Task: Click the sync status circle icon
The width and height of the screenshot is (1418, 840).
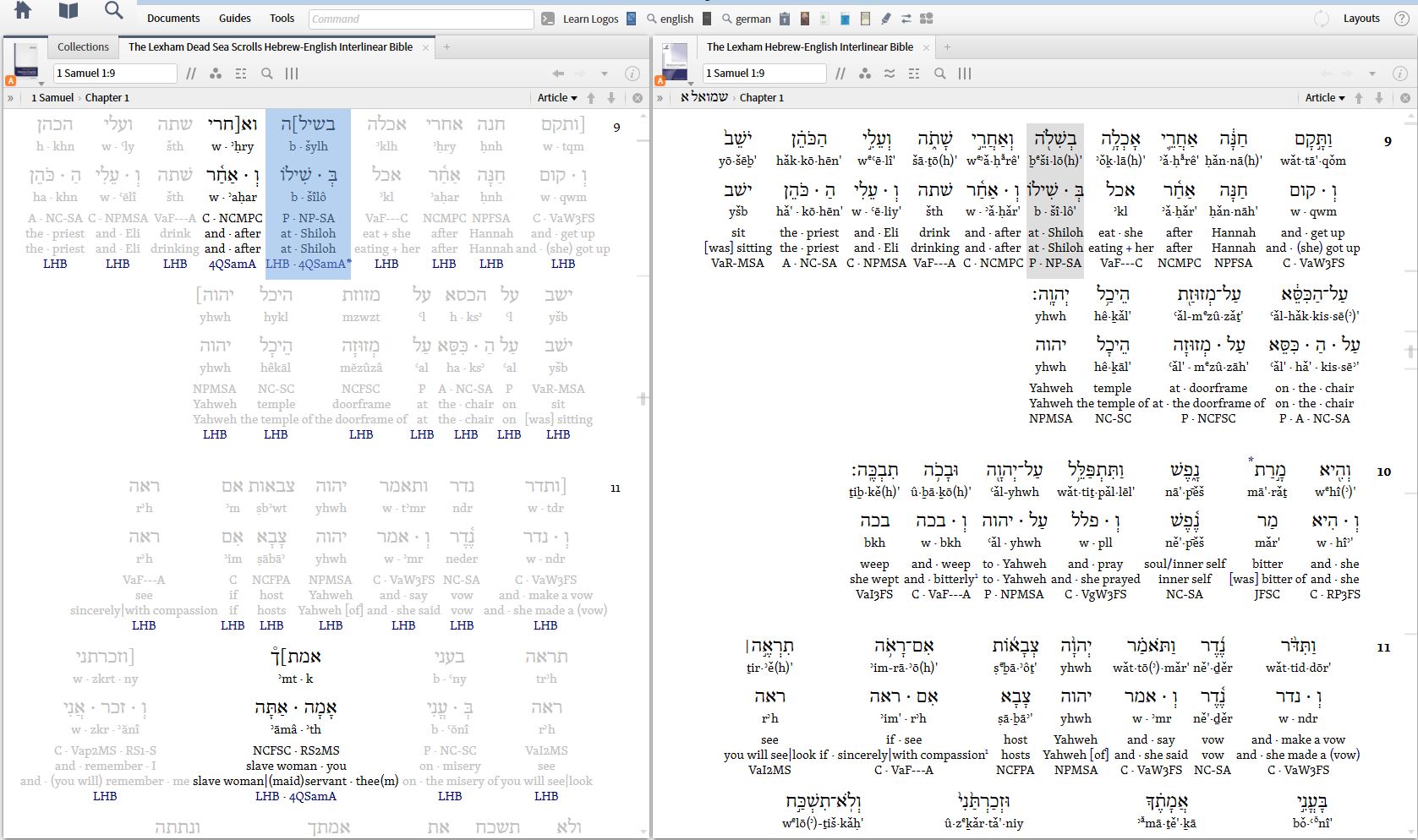Action: pos(1321,19)
